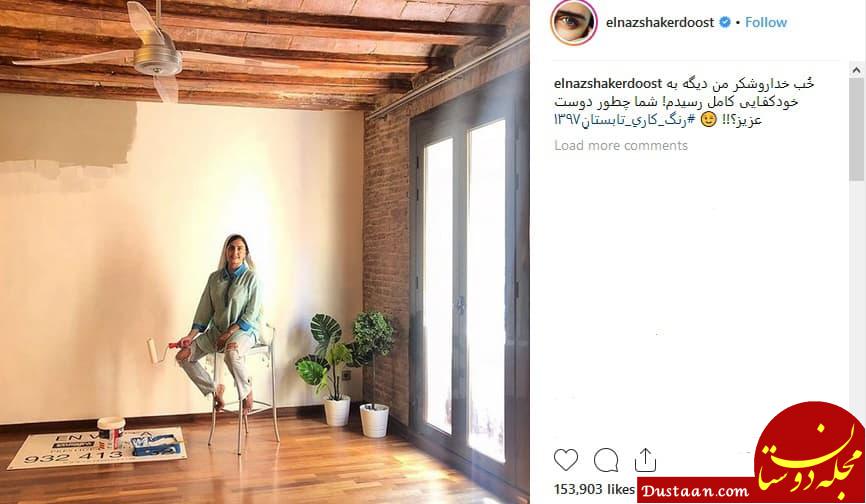This screenshot has height=504, width=866.
Task: Open comments via speech bubble icon
Action: pyautogui.click(x=606, y=460)
